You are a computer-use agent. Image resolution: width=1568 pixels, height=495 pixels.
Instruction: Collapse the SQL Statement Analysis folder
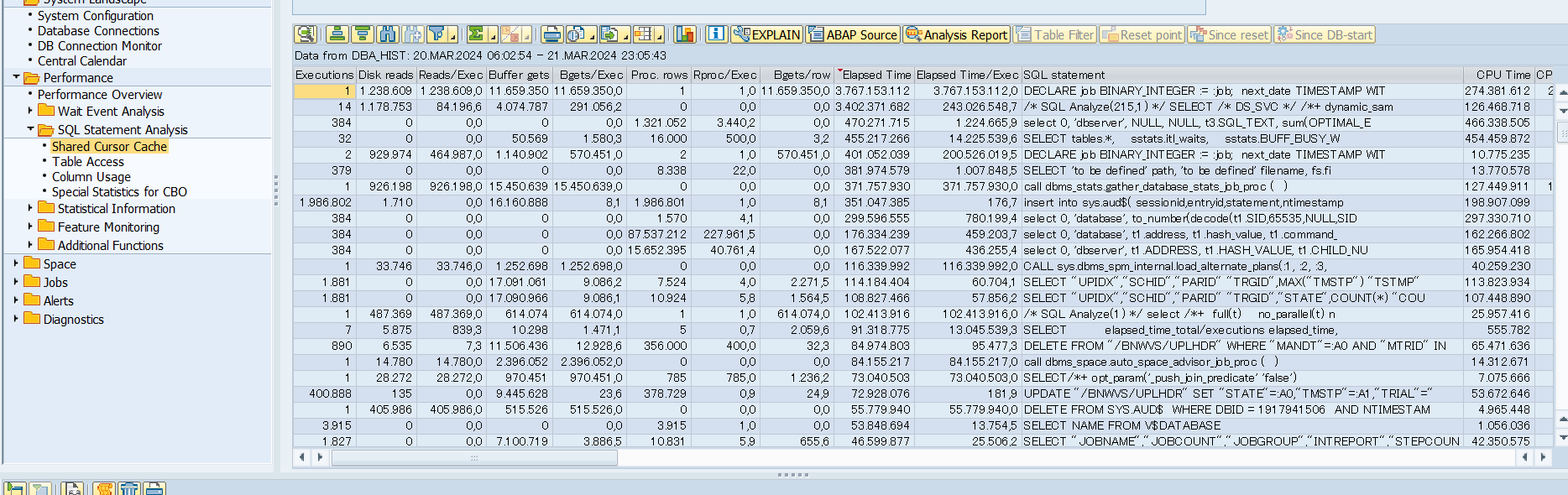point(30,129)
